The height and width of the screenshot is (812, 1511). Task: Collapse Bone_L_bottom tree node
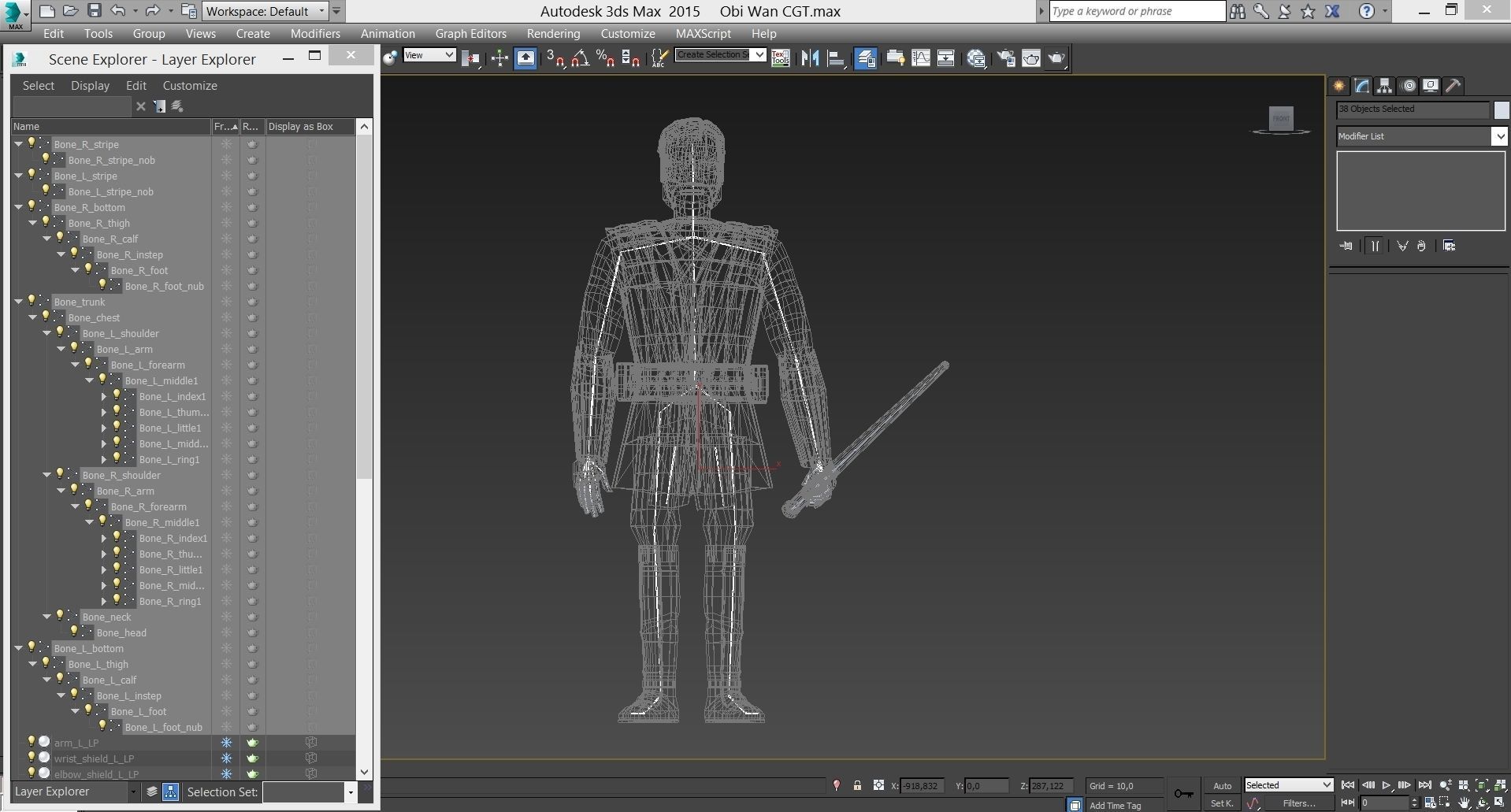tap(19, 648)
